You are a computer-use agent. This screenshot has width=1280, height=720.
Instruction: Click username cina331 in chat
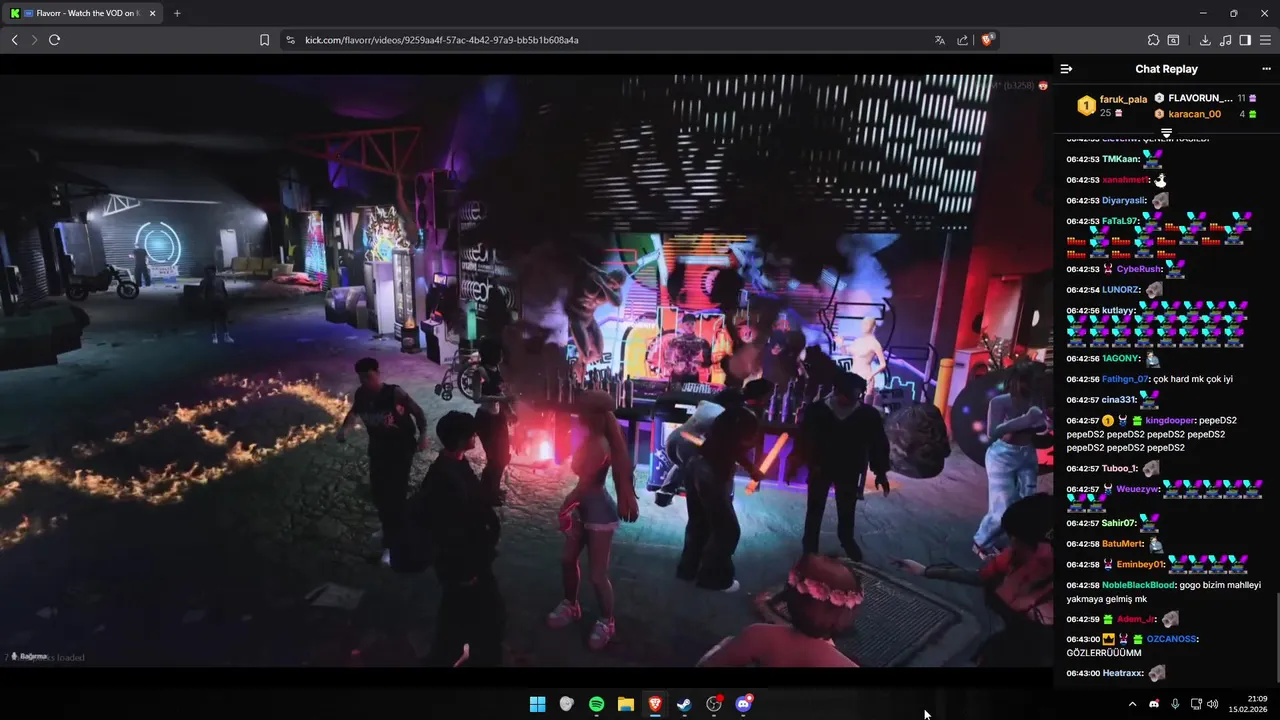point(1118,400)
